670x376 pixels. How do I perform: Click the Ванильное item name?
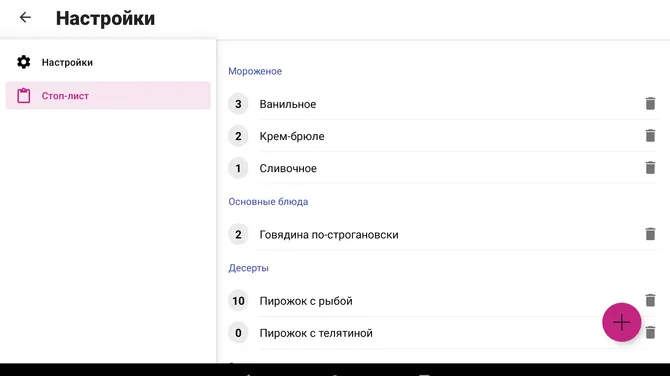tap(288, 104)
